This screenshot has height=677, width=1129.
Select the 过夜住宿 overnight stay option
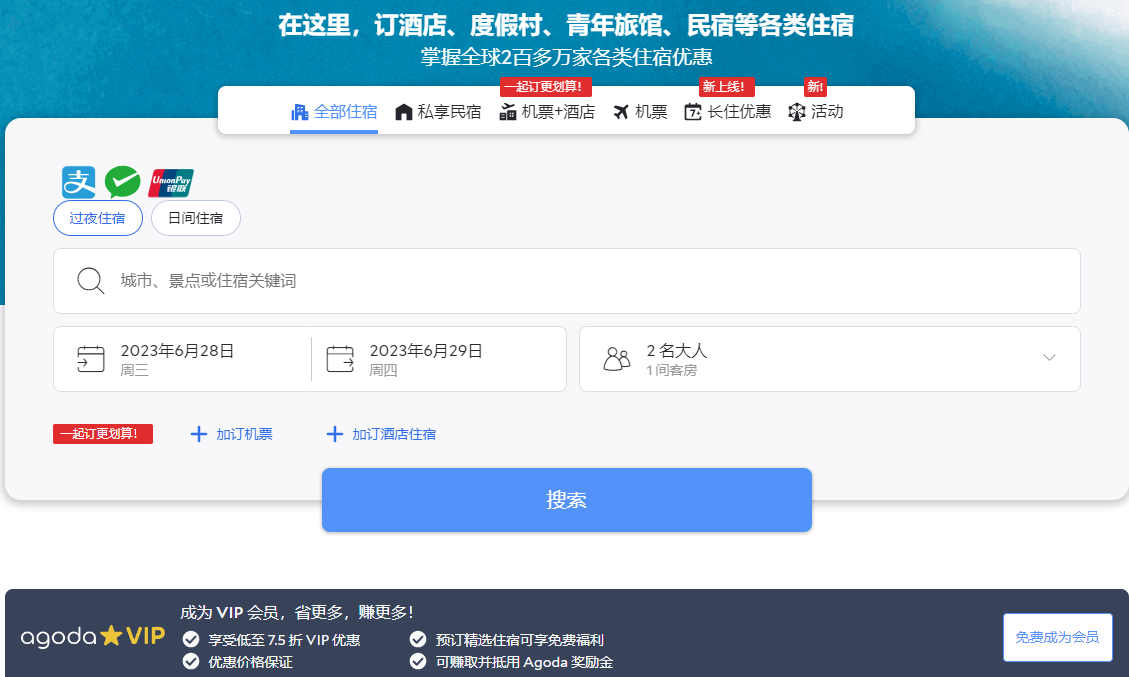(x=98, y=218)
